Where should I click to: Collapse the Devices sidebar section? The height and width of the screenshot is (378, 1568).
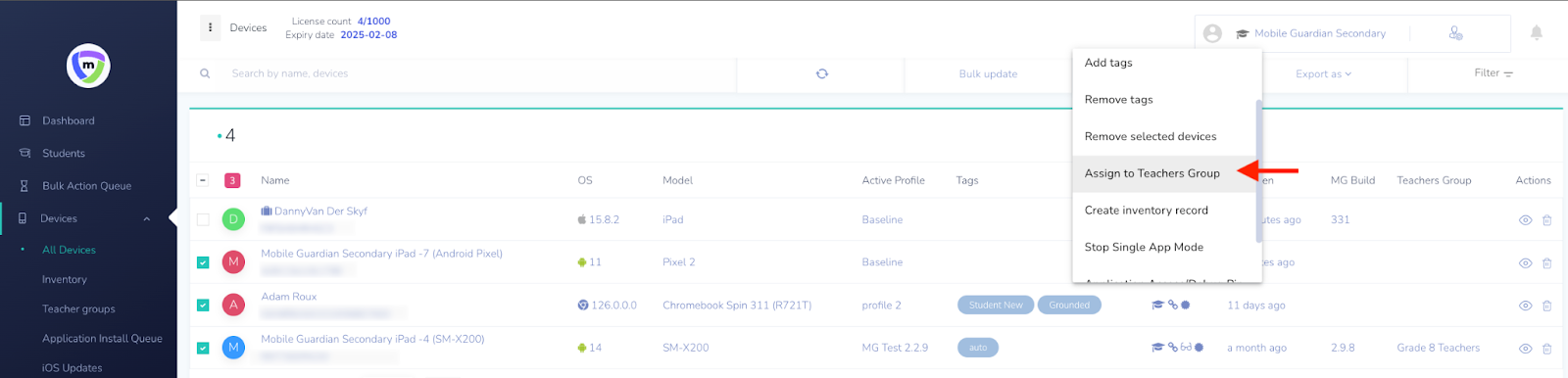[147, 218]
